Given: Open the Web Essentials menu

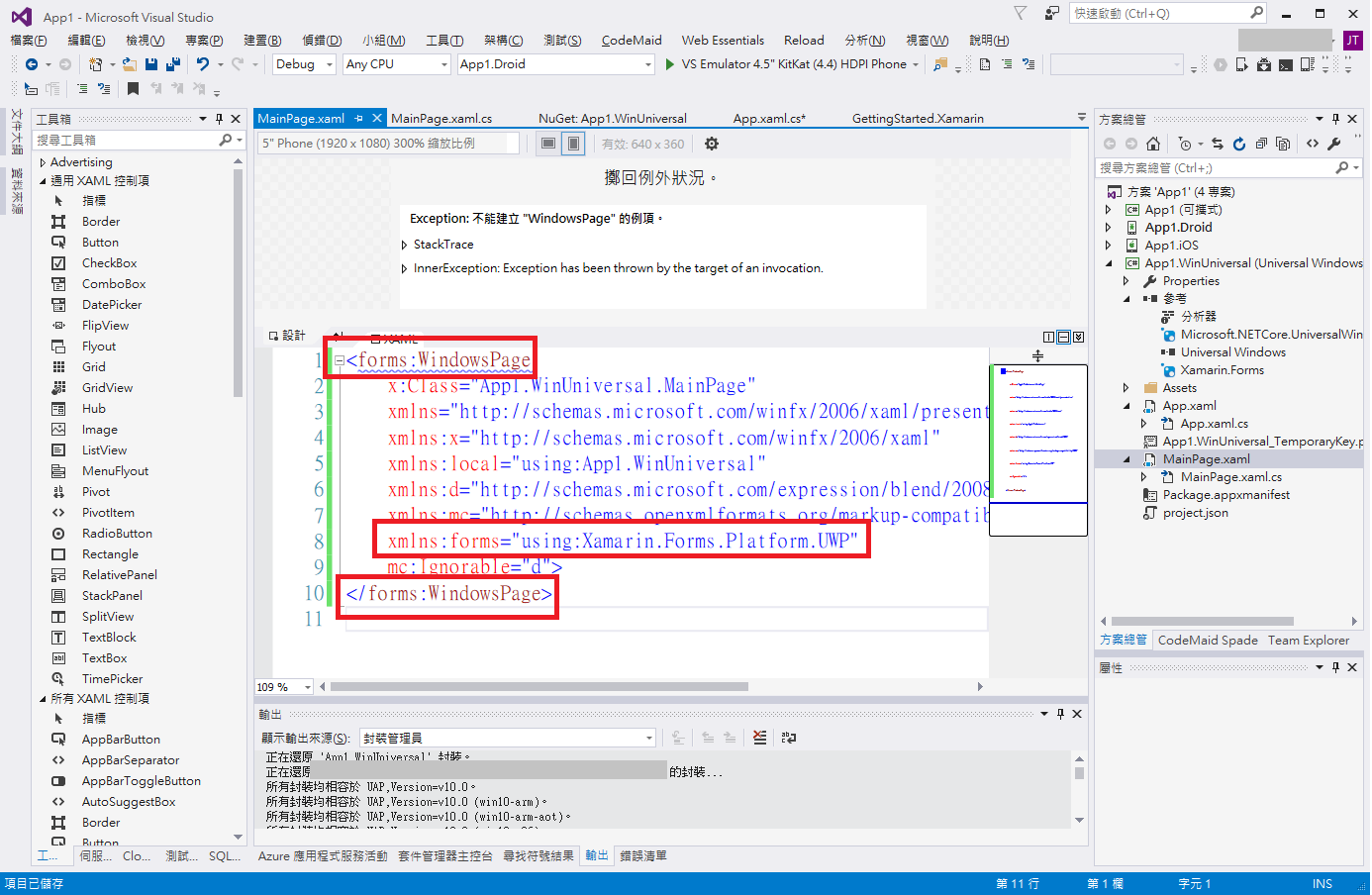Looking at the screenshot, I should click(723, 41).
